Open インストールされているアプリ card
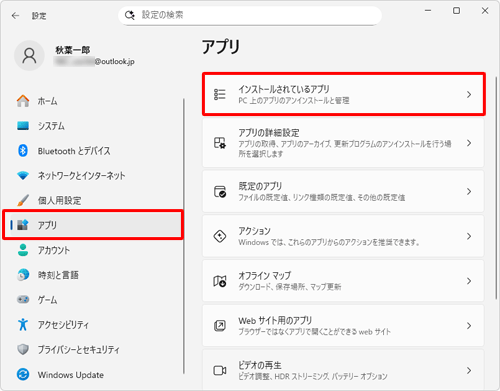Screen dimensions: 500x391 pyautogui.click(x=344, y=94)
